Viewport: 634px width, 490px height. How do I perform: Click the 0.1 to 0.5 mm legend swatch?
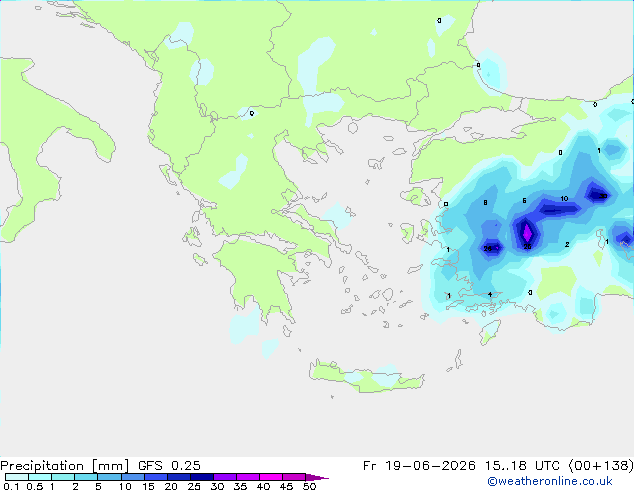tap(17, 477)
